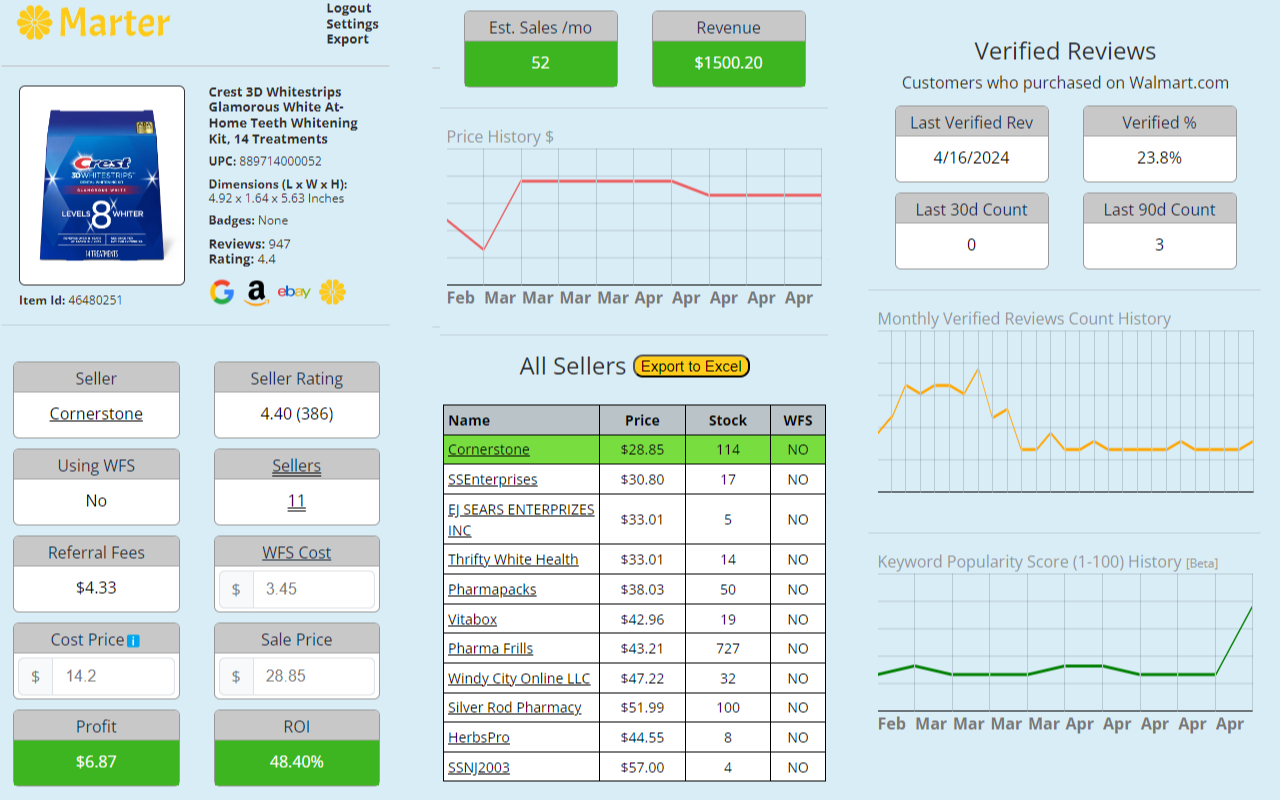Open the HerbsPro seller link
Viewport: 1280px width, 800px height.
click(x=479, y=738)
